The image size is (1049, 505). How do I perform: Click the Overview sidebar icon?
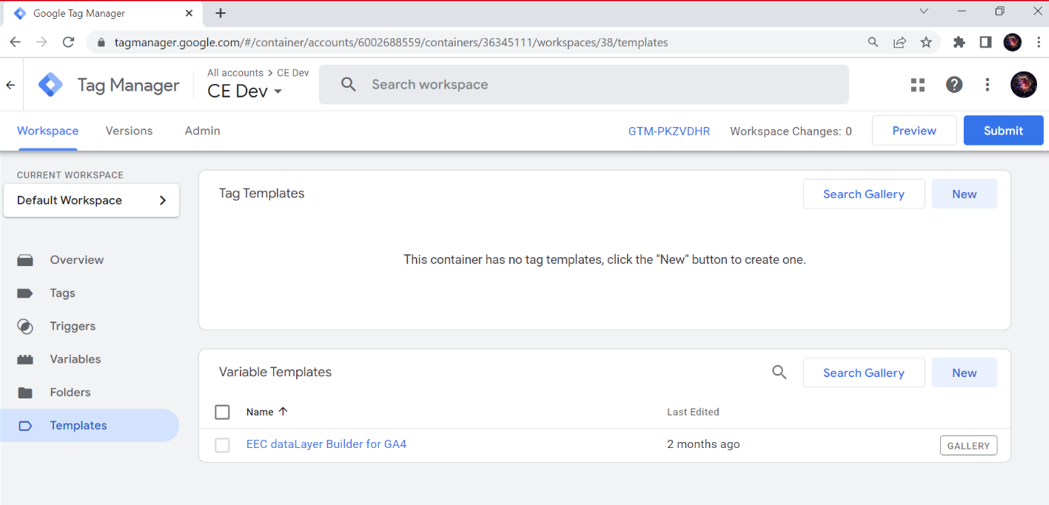[25, 260]
